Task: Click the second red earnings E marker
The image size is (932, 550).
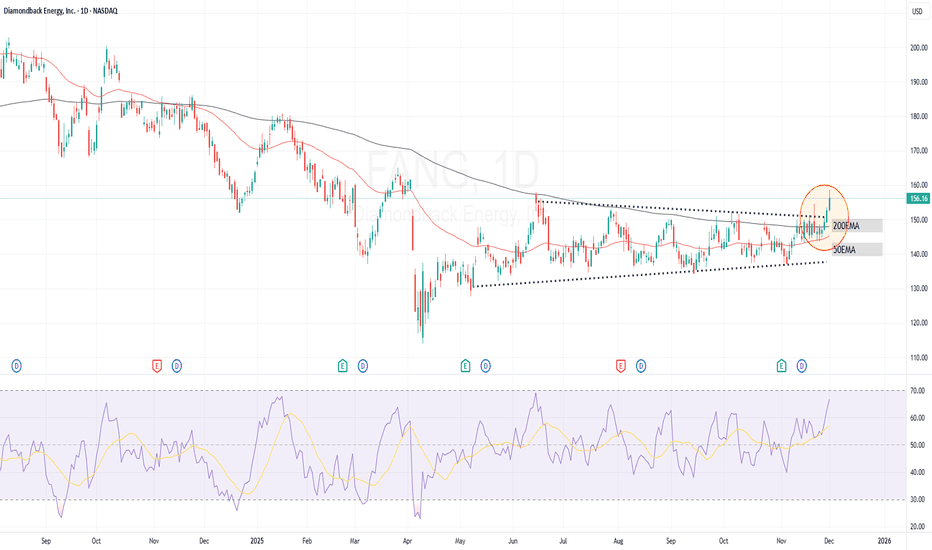Action: coord(621,367)
